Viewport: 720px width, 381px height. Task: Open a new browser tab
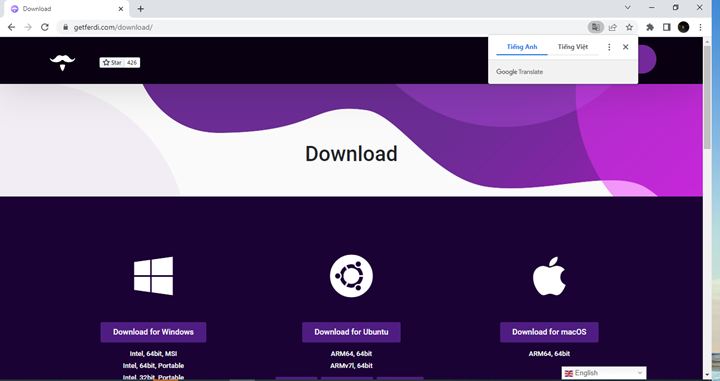(x=141, y=9)
